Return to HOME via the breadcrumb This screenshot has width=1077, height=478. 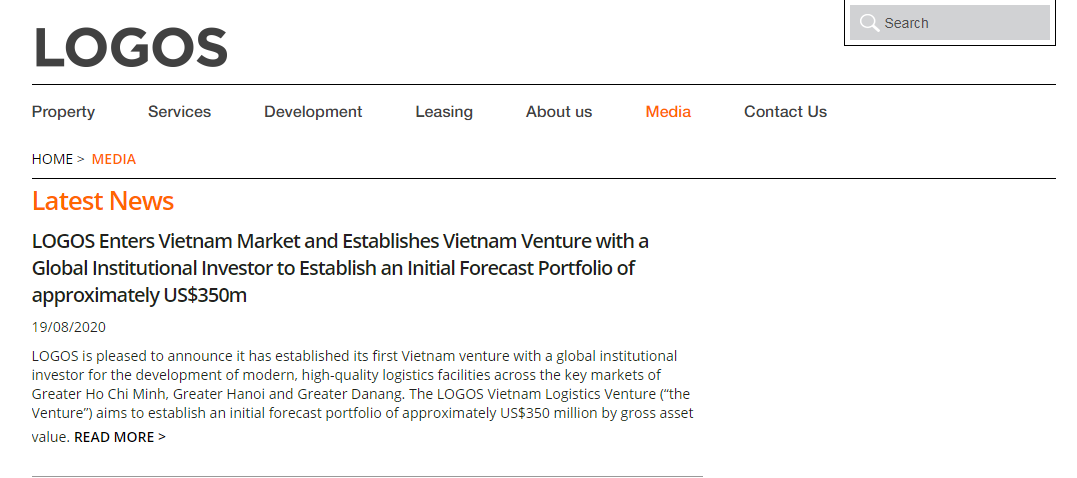[x=52, y=159]
